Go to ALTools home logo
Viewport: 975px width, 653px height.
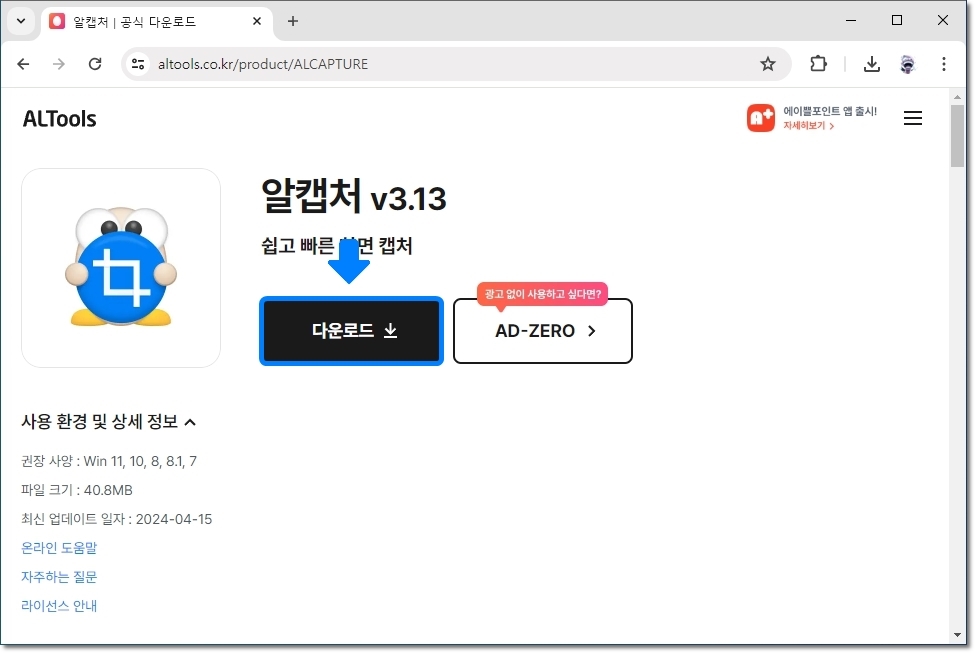(x=60, y=119)
